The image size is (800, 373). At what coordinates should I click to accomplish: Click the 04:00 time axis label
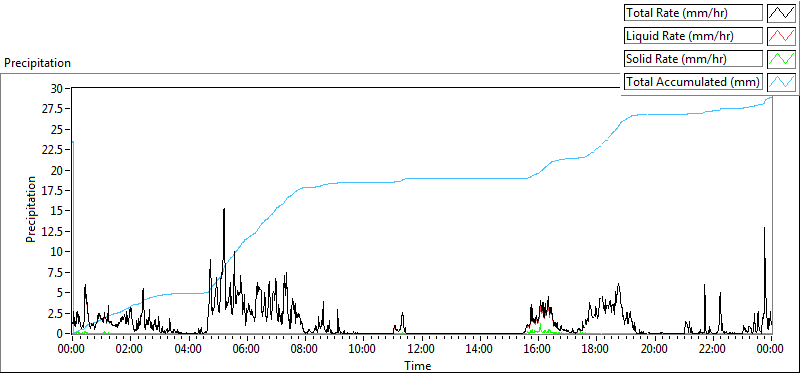click(188, 350)
